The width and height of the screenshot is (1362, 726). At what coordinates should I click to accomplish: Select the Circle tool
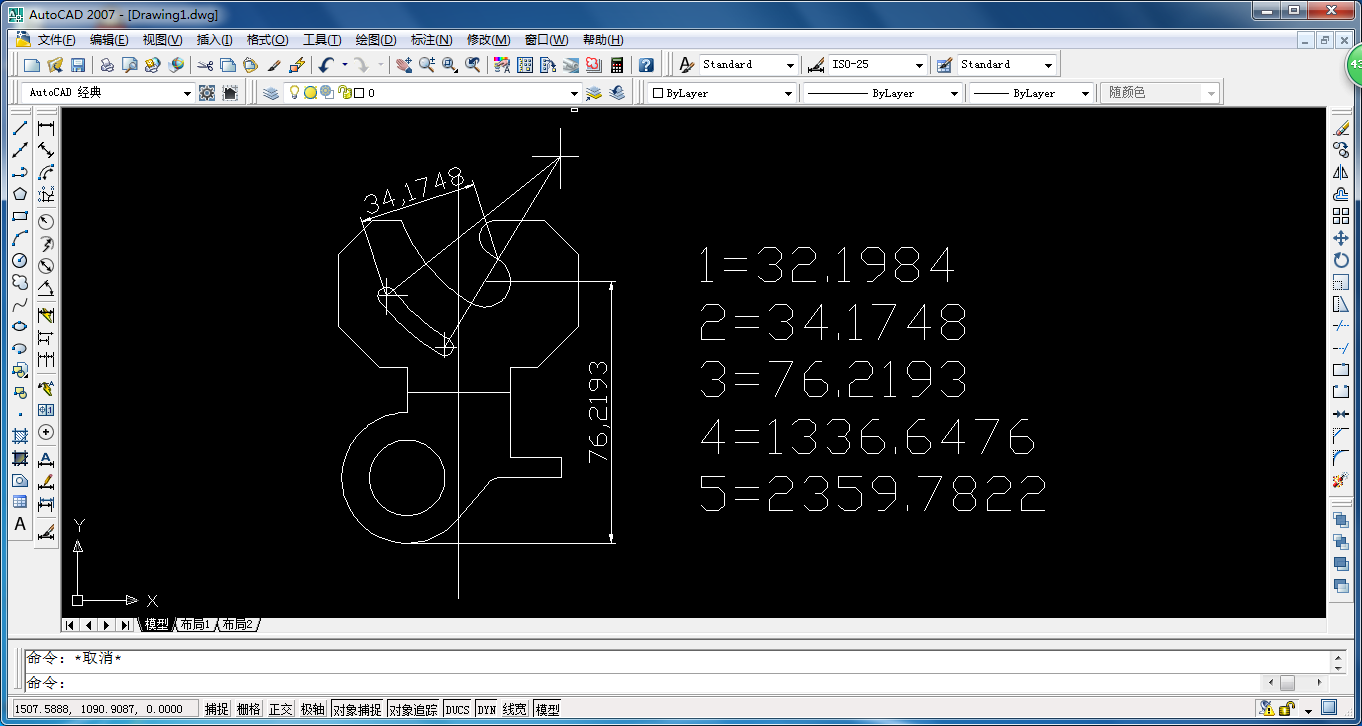18,260
